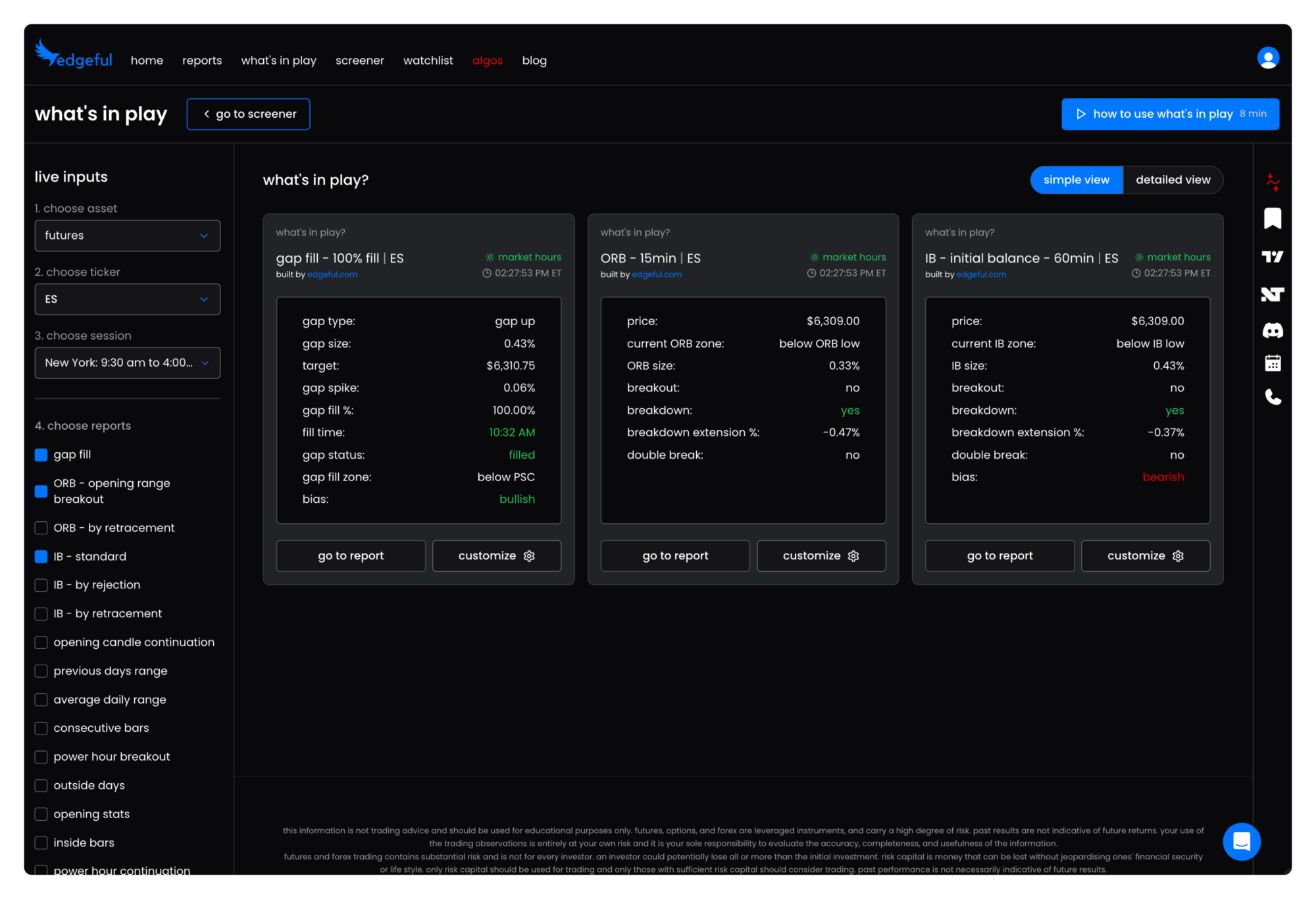The width and height of the screenshot is (1316, 899).
Task: Click the NinjaTrader icon in sidebar
Action: click(1273, 294)
